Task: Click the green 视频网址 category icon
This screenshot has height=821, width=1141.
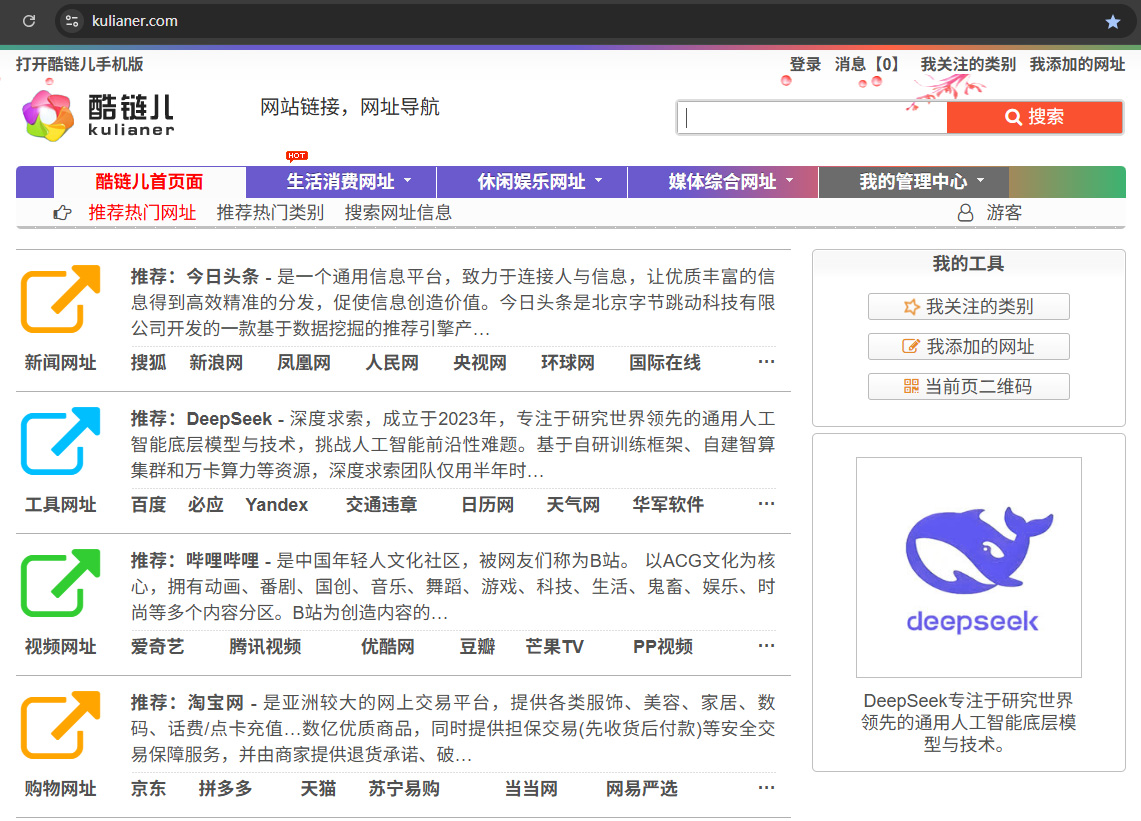Action: click(x=60, y=582)
